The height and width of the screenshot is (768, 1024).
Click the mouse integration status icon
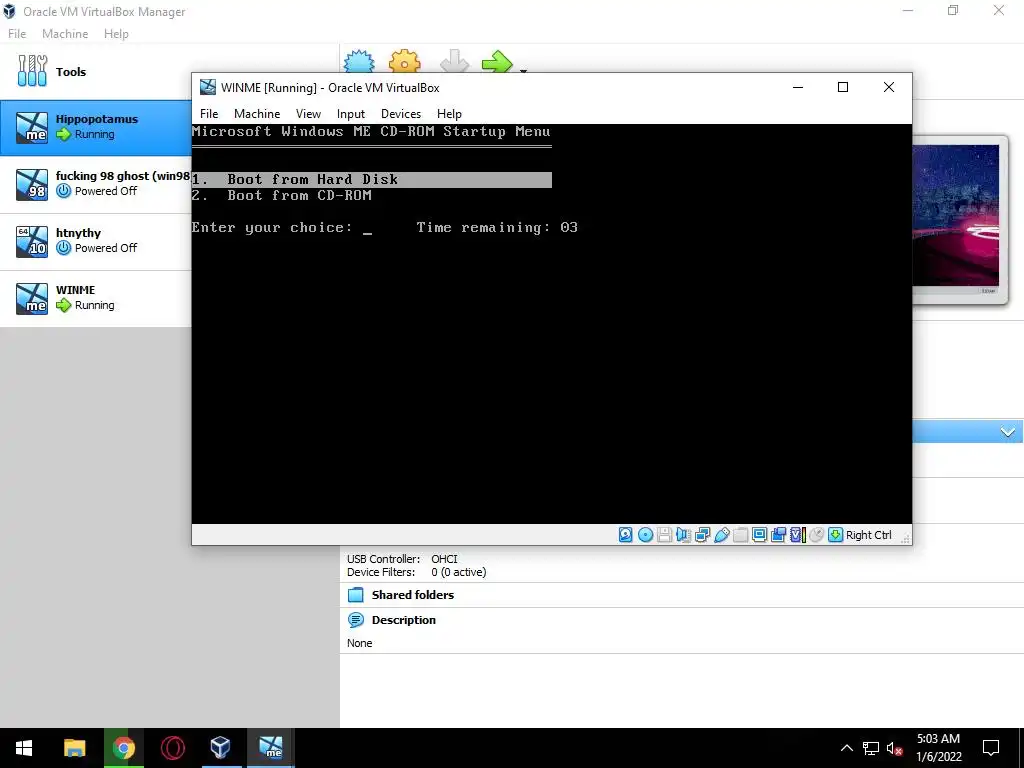pos(816,535)
